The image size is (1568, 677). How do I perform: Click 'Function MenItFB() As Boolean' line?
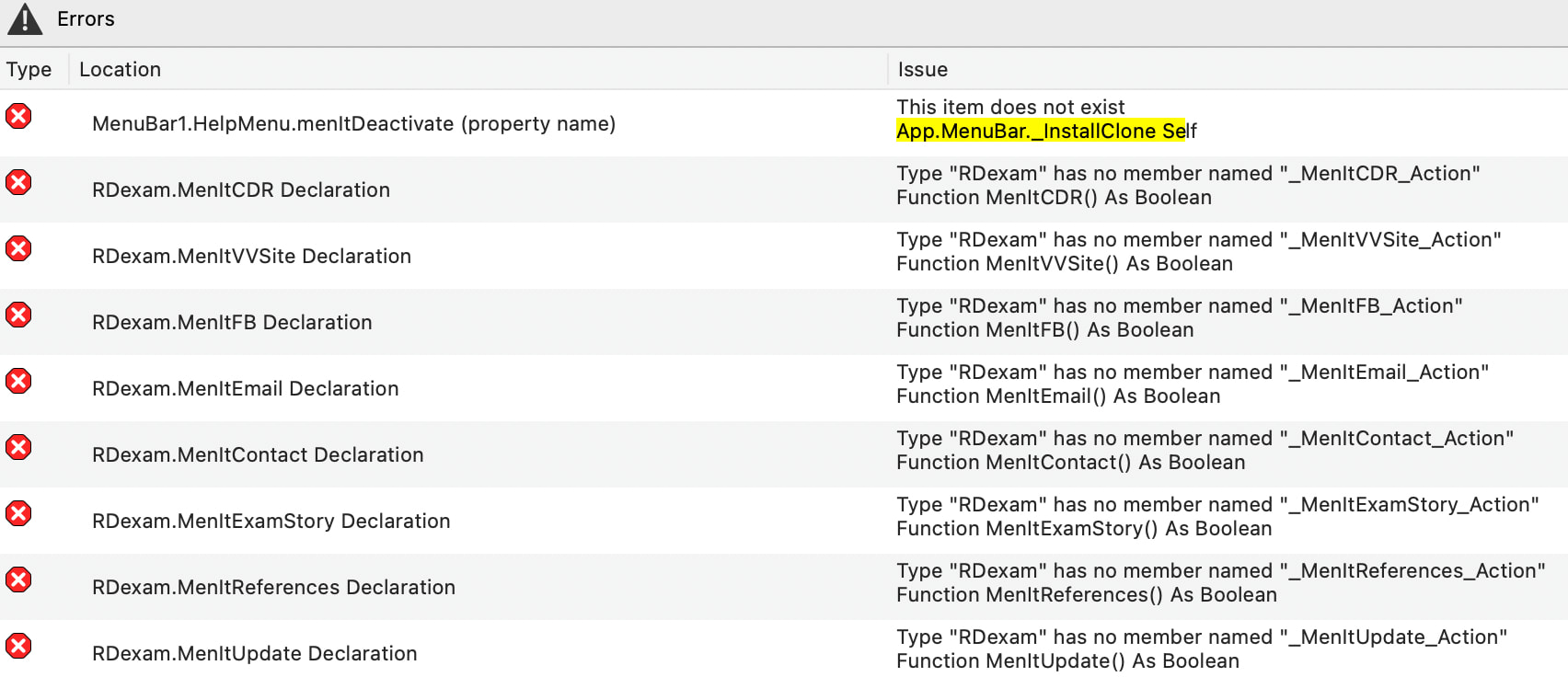point(1045,330)
